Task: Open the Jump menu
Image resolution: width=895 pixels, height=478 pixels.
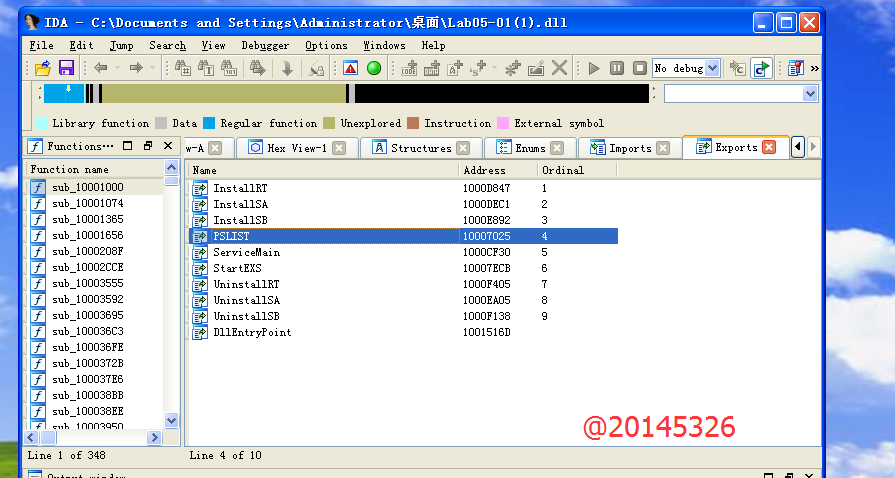Action: [x=122, y=45]
